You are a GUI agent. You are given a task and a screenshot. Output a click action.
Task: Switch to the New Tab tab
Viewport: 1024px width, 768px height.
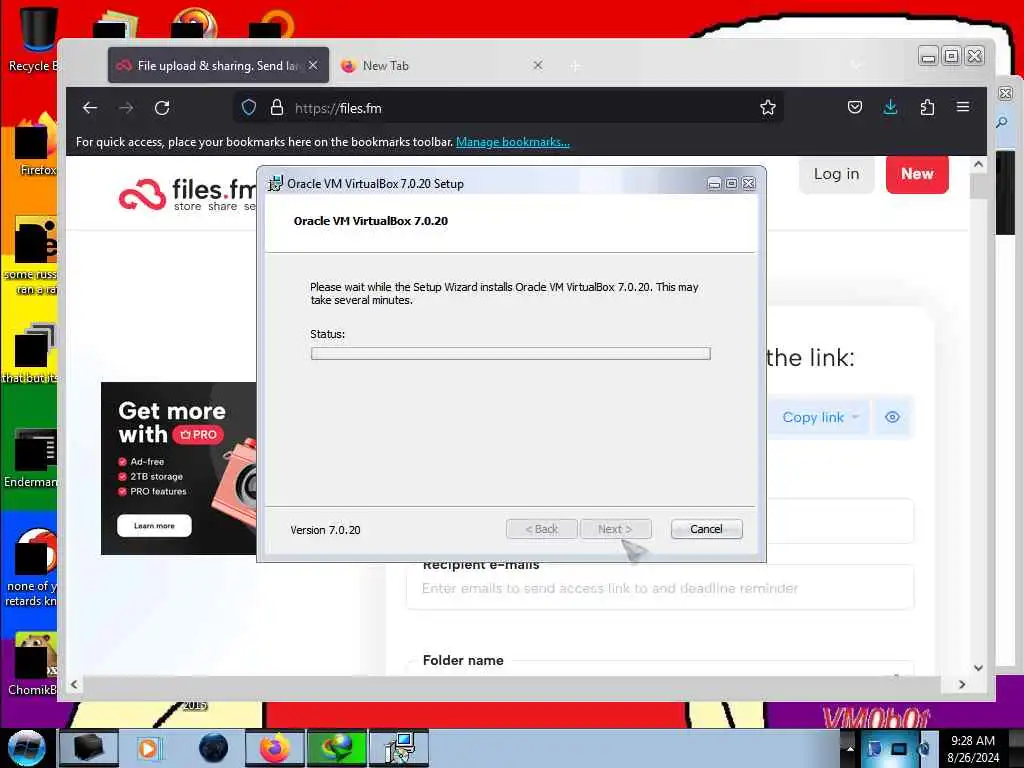pos(441,65)
